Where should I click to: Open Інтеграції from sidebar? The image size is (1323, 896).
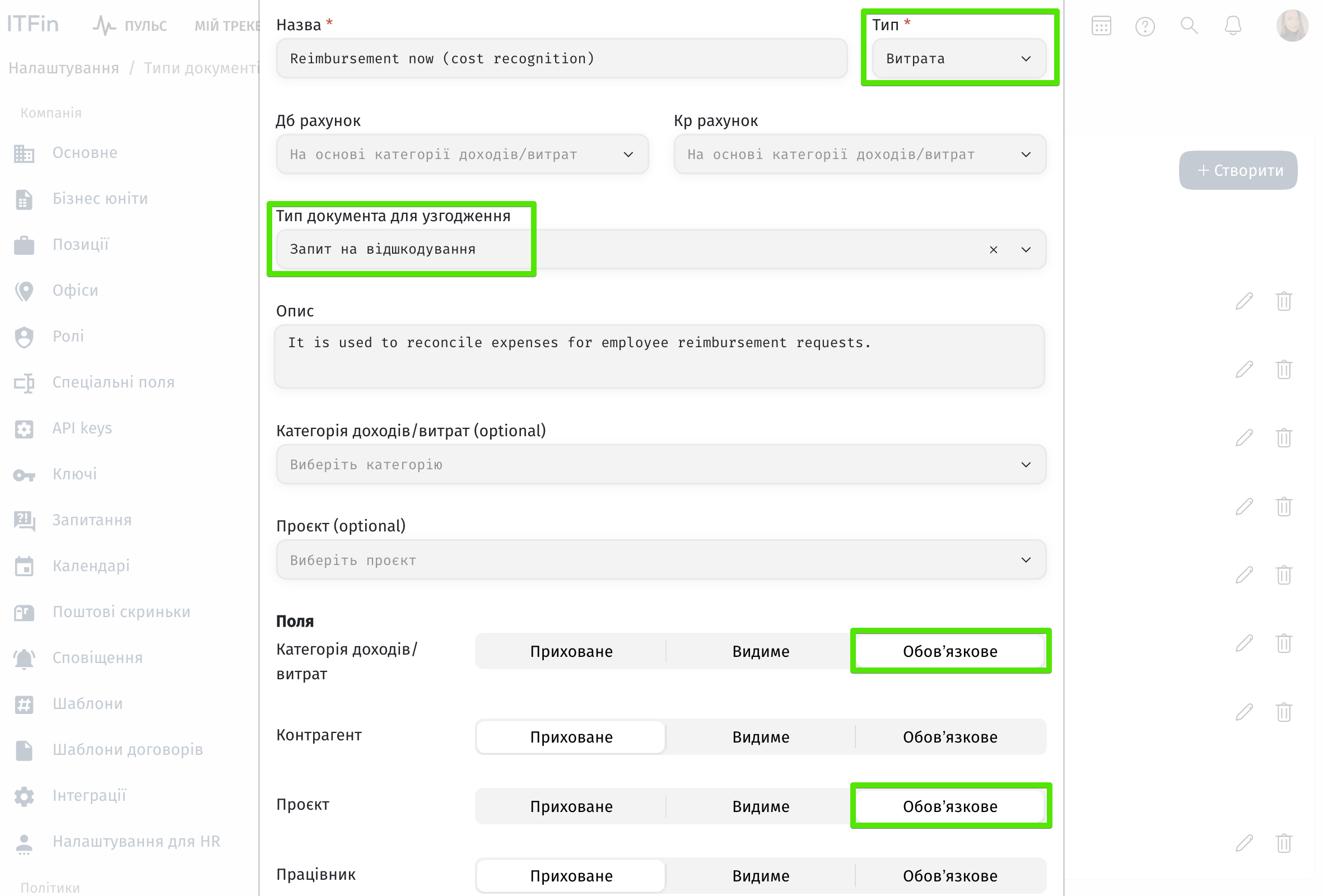(x=90, y=795)
